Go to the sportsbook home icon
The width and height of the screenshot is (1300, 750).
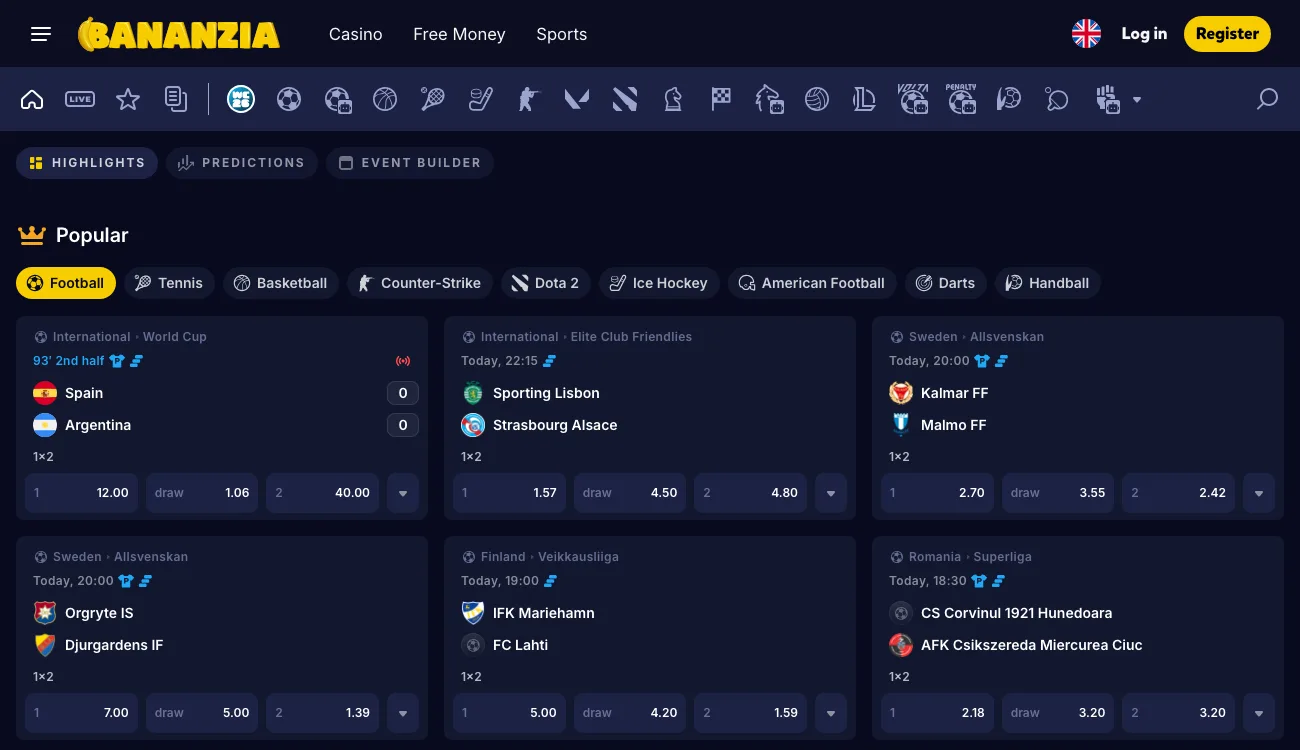tap(32, 99)
